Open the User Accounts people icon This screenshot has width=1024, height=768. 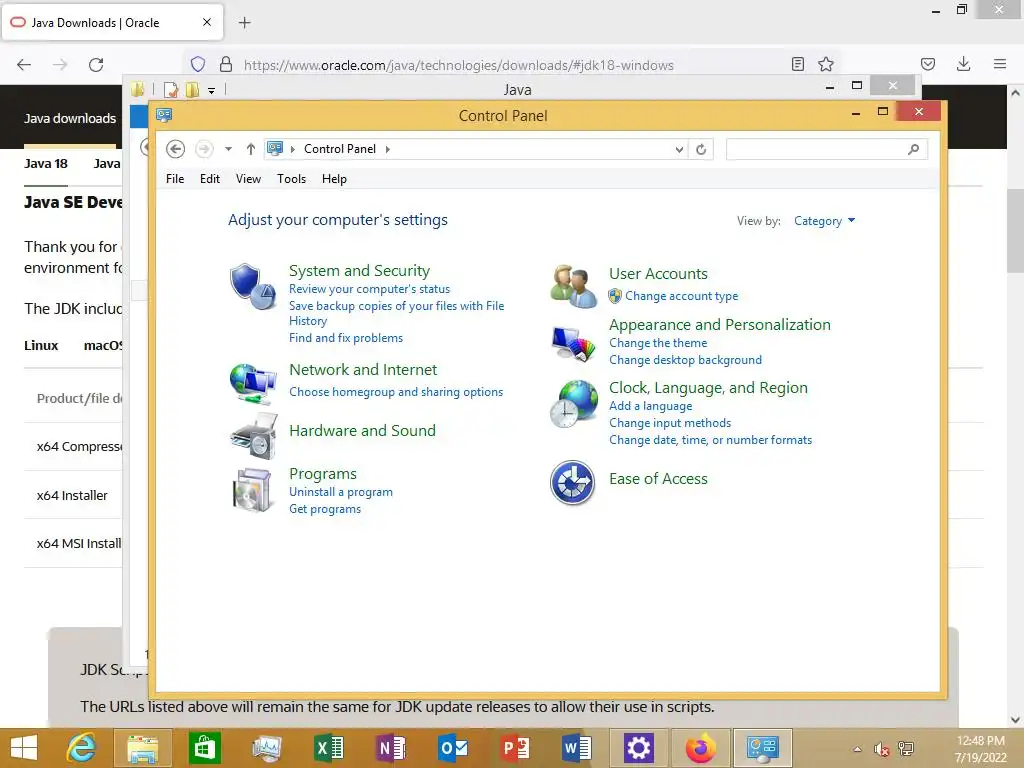click(x=573, y=286)
